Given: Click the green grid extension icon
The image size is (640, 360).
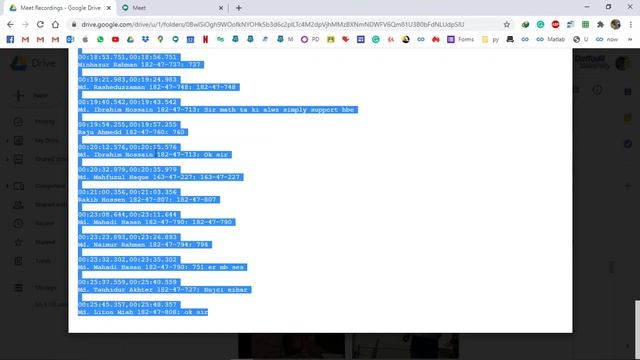Looking at the screenshot, I should point(585,24).
